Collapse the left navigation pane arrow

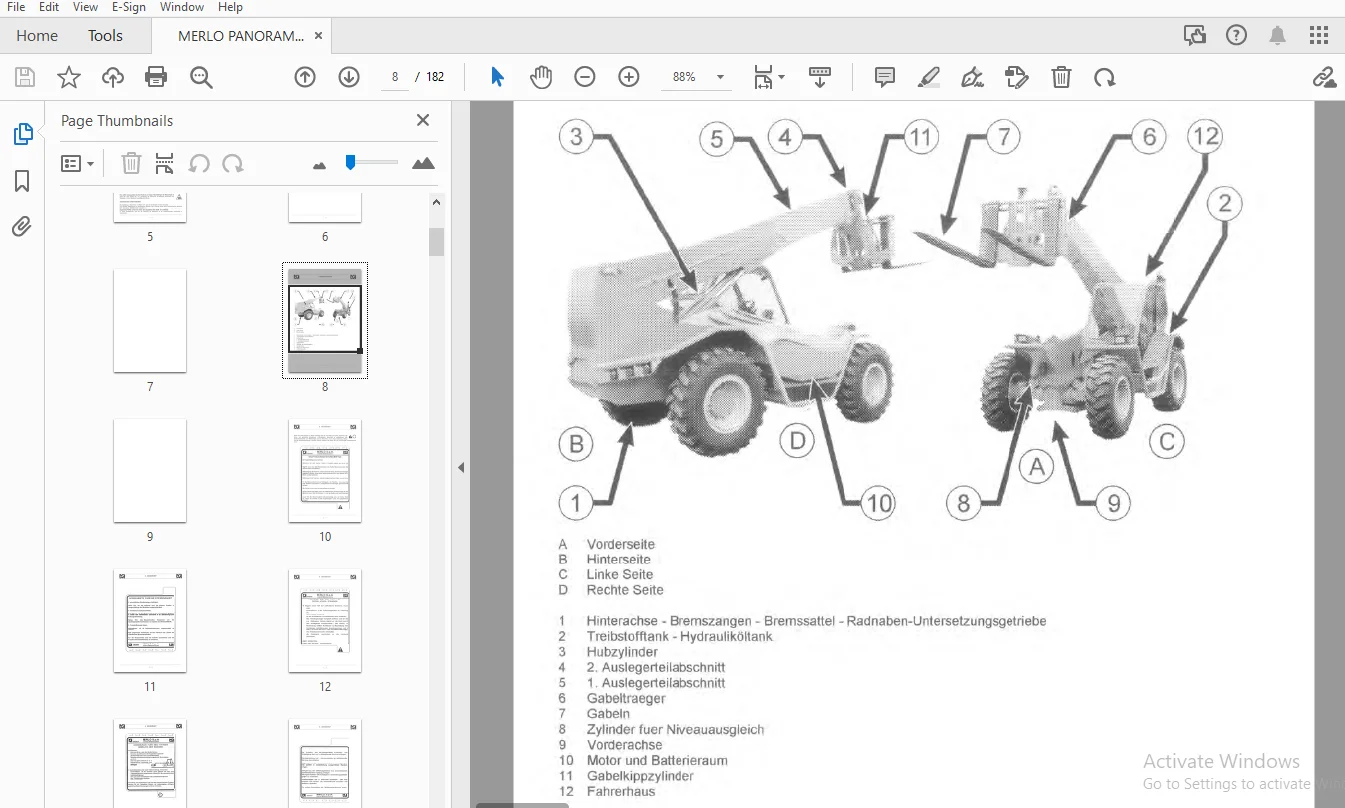point(461,467)
